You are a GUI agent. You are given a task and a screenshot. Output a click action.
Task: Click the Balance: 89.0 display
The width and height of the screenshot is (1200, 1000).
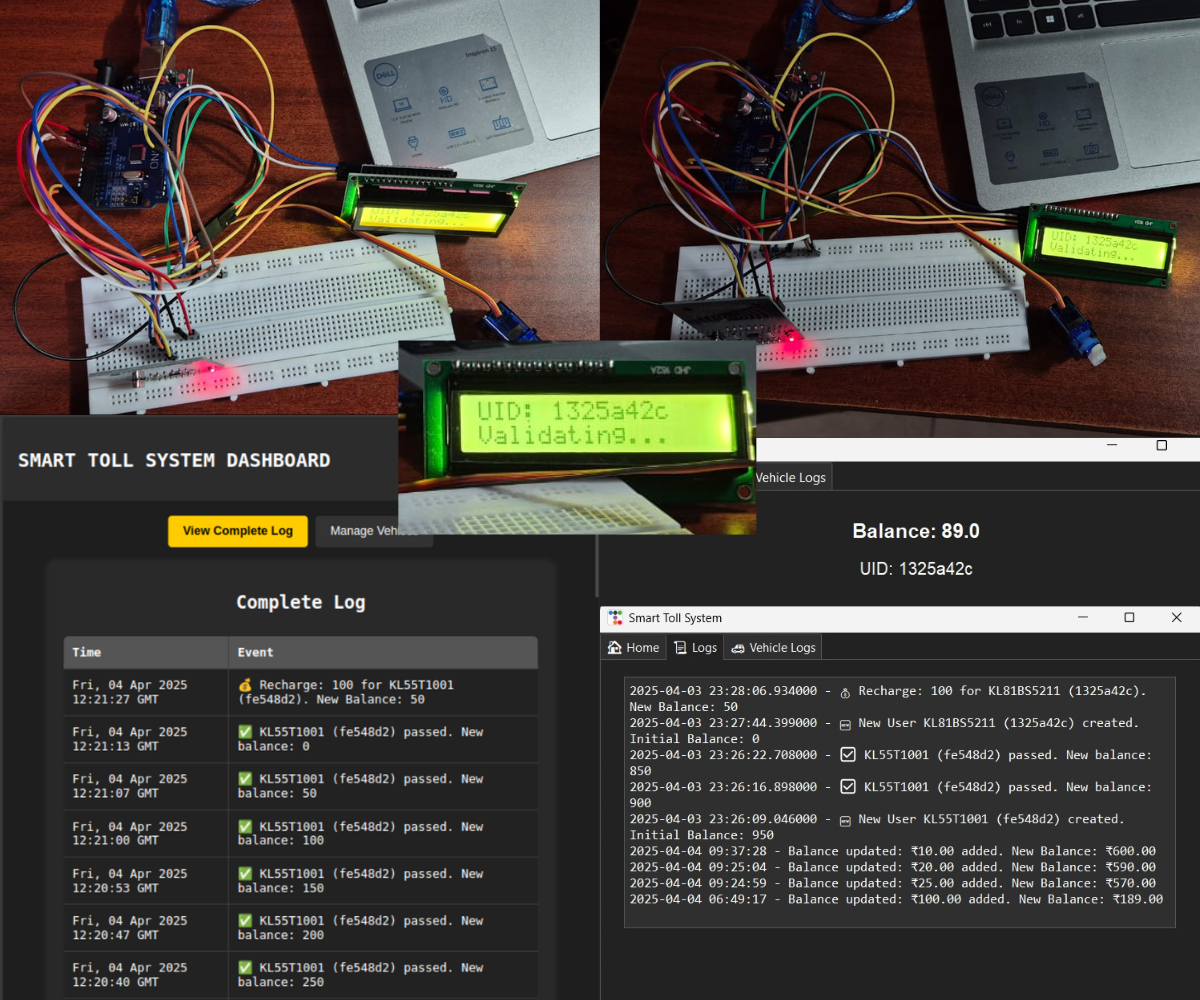tap(915, 531)
